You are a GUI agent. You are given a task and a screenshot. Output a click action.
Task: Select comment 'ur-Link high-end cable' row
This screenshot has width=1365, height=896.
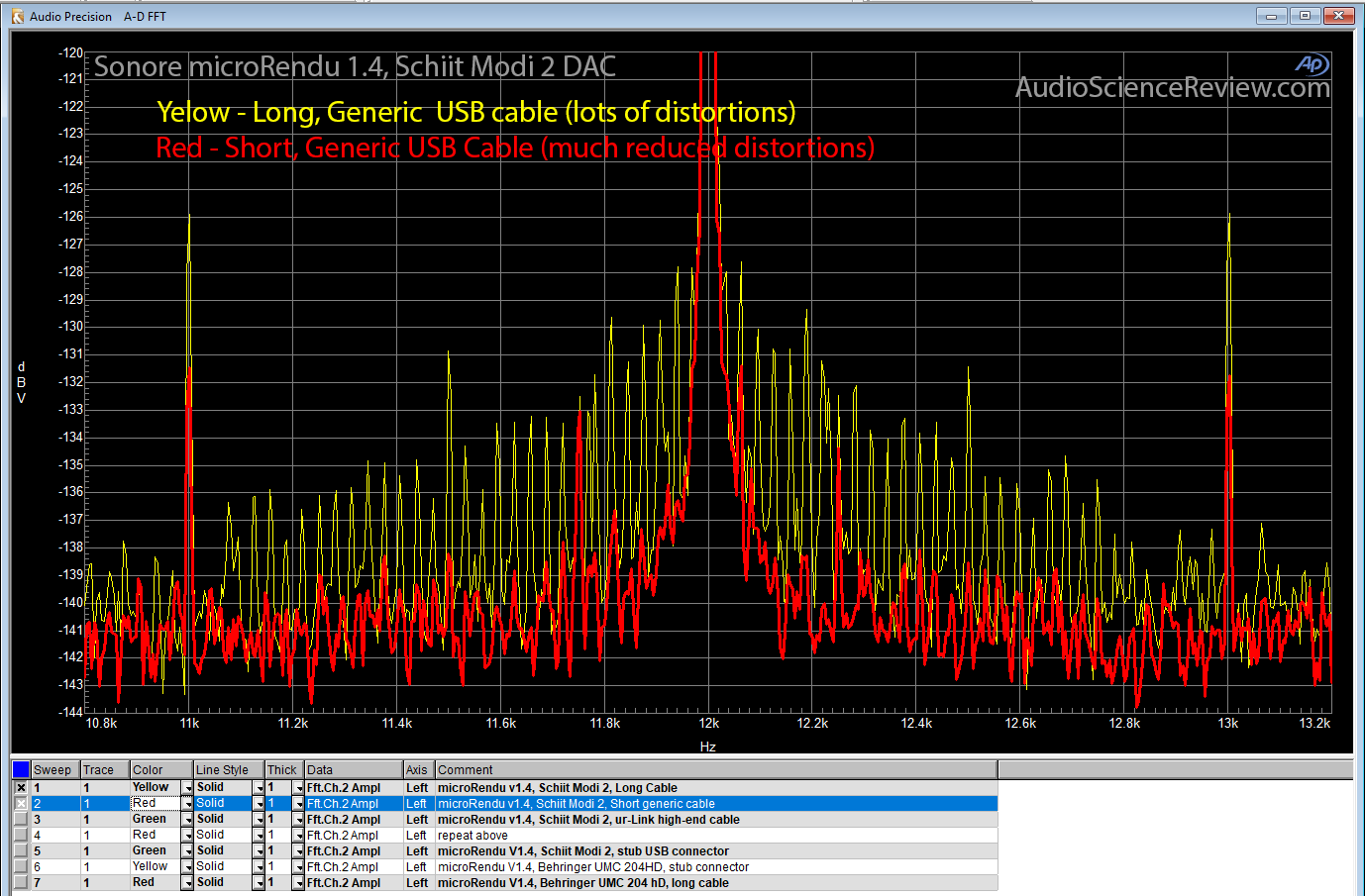tap(588, 820)
